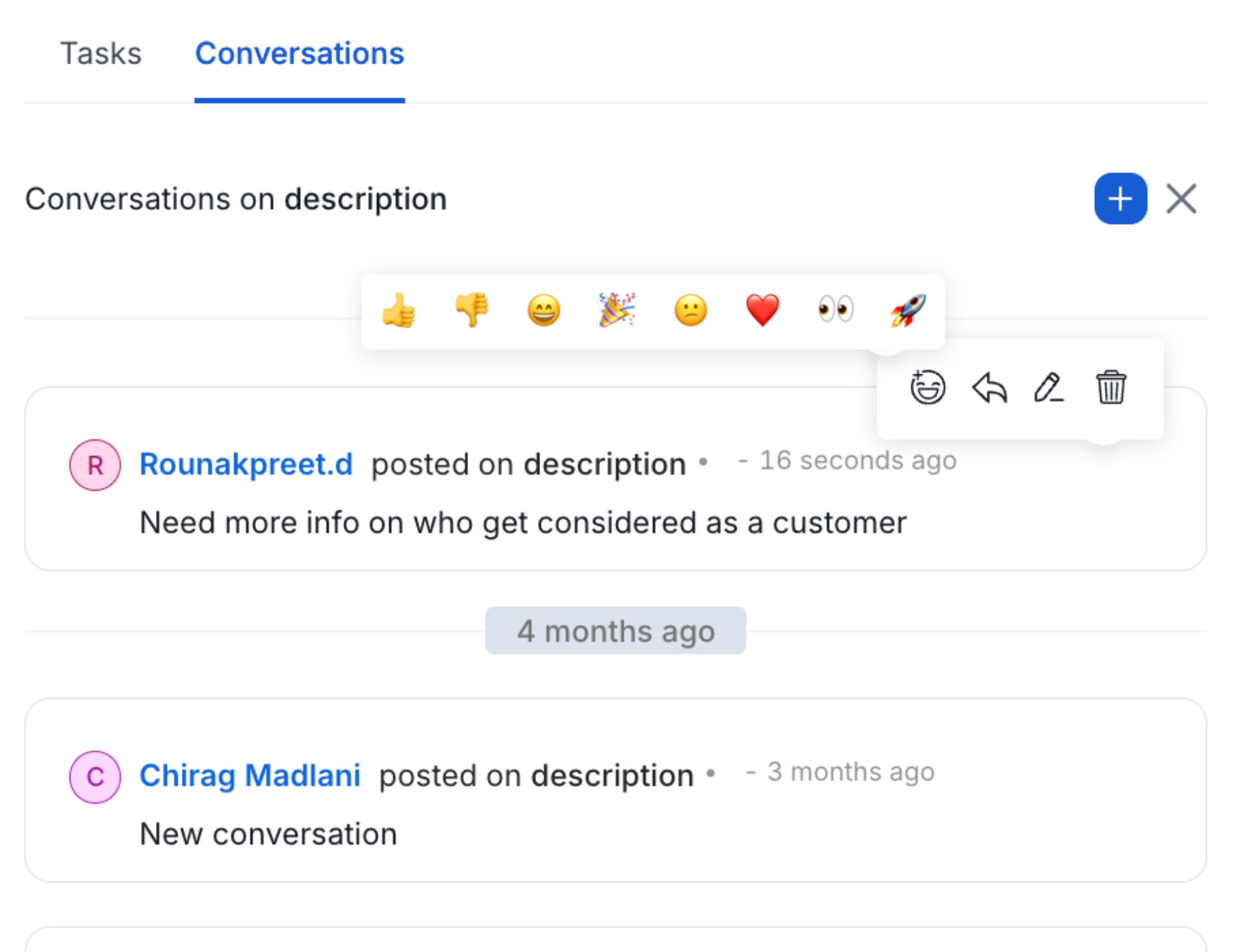Switch to the Tasks tab

[100, 53]
